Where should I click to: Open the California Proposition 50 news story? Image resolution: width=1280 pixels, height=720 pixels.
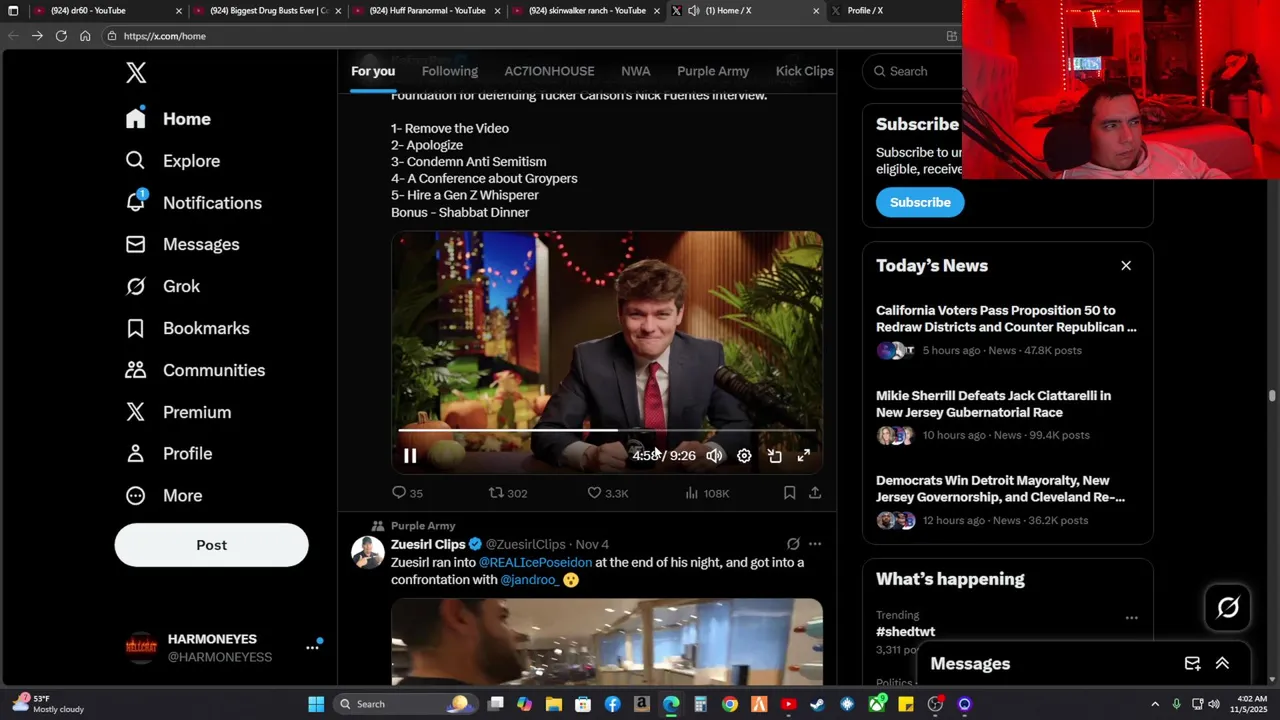1007,330
